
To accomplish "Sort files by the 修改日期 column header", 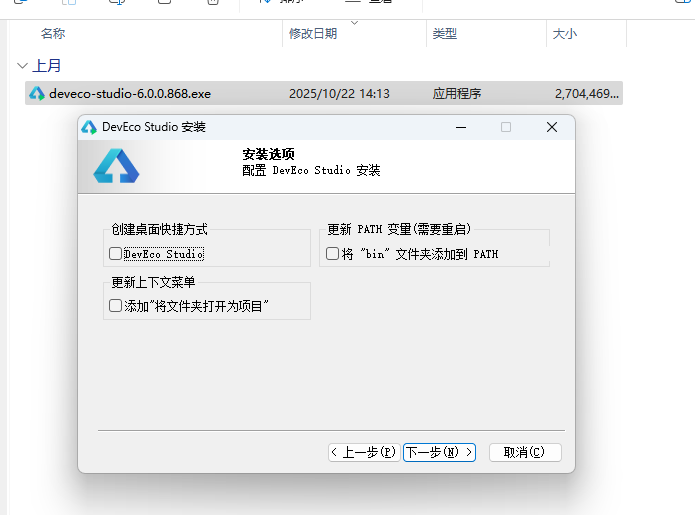I will tap(313, 34).
